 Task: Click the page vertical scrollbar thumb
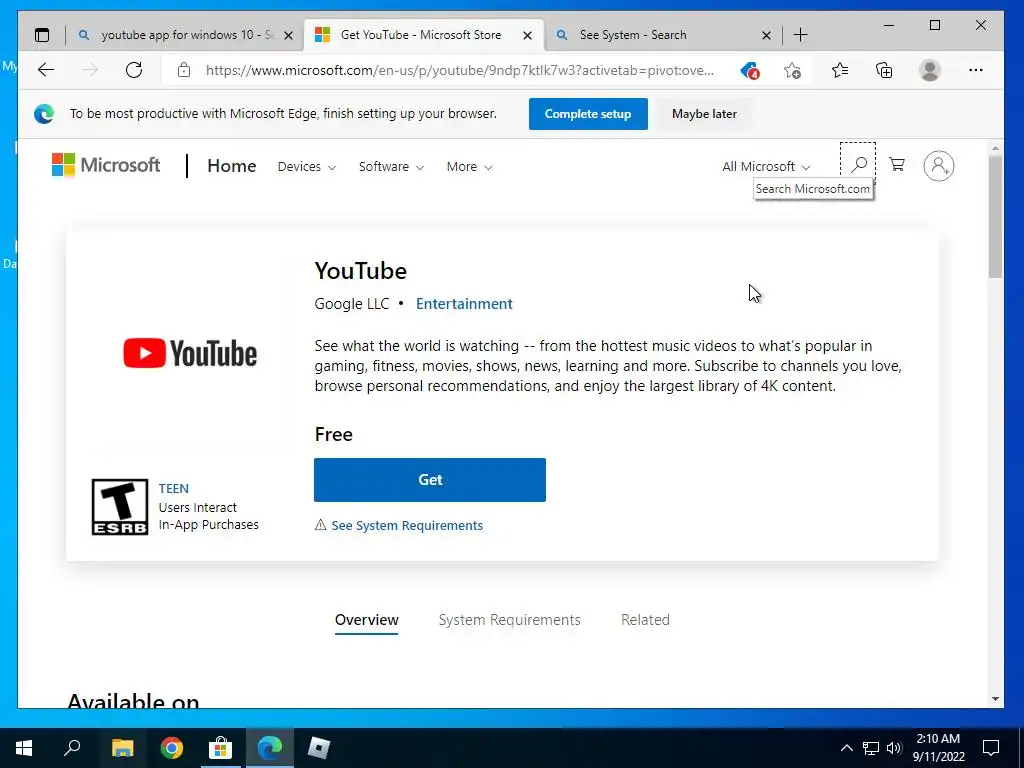[x=995, y=217]
